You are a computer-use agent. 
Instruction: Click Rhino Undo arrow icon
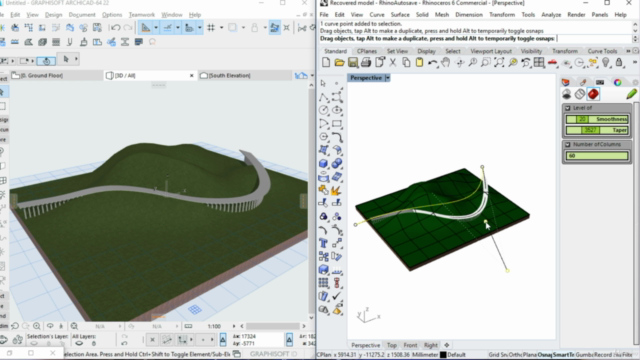click(433, 63)
